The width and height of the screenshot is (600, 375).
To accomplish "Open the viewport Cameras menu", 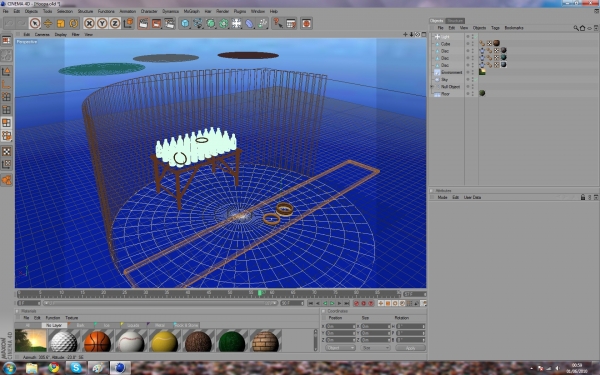I will pos(42,34).
